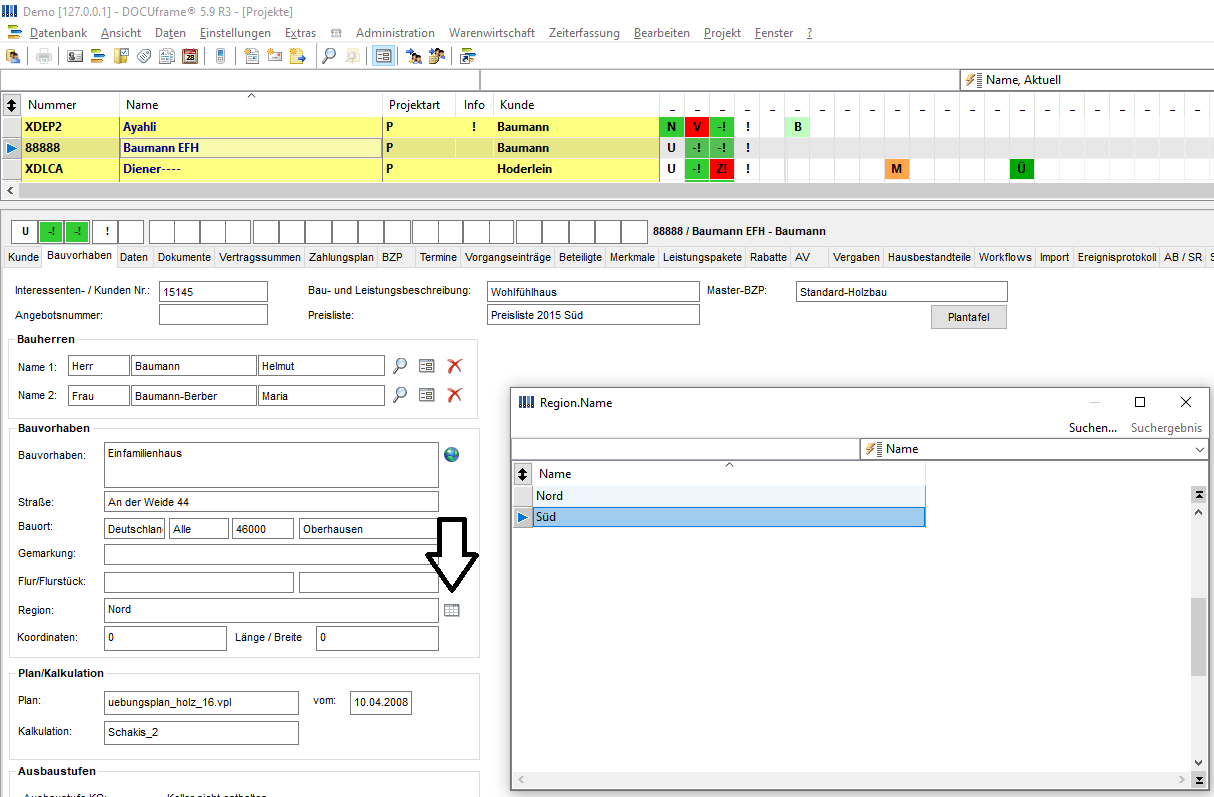Open the Zeiterfassung menu
The image size is (1214, 797).
pyautogui.click(x=584, y=33)
